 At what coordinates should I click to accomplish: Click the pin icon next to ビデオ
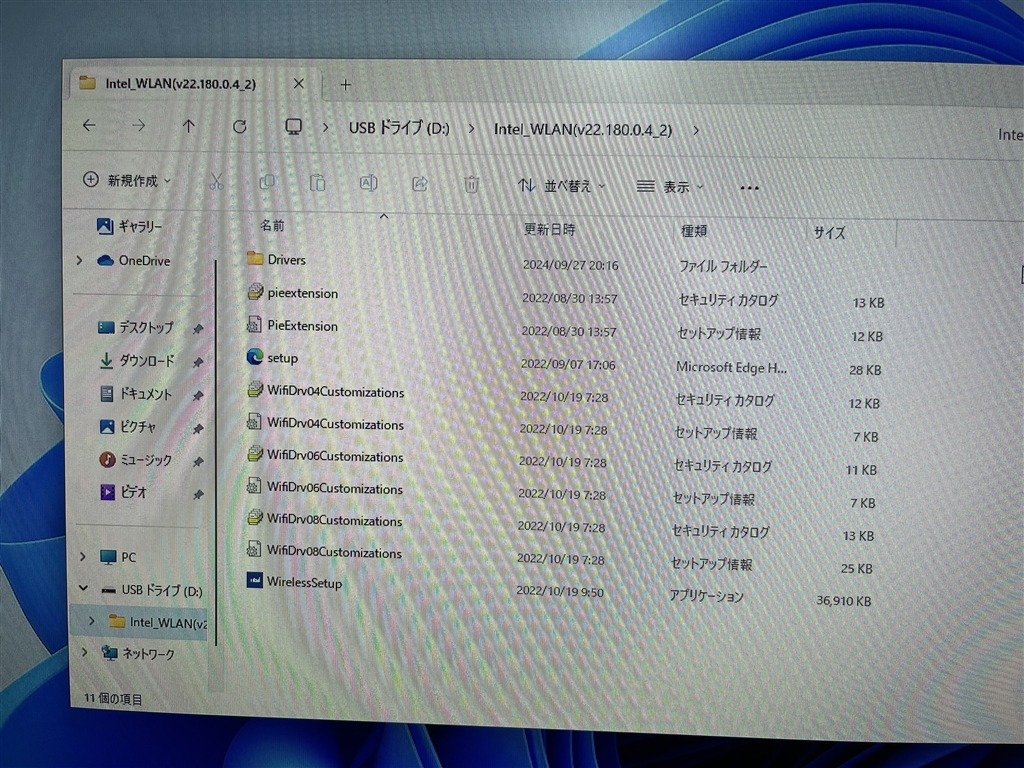click(197, 495)
